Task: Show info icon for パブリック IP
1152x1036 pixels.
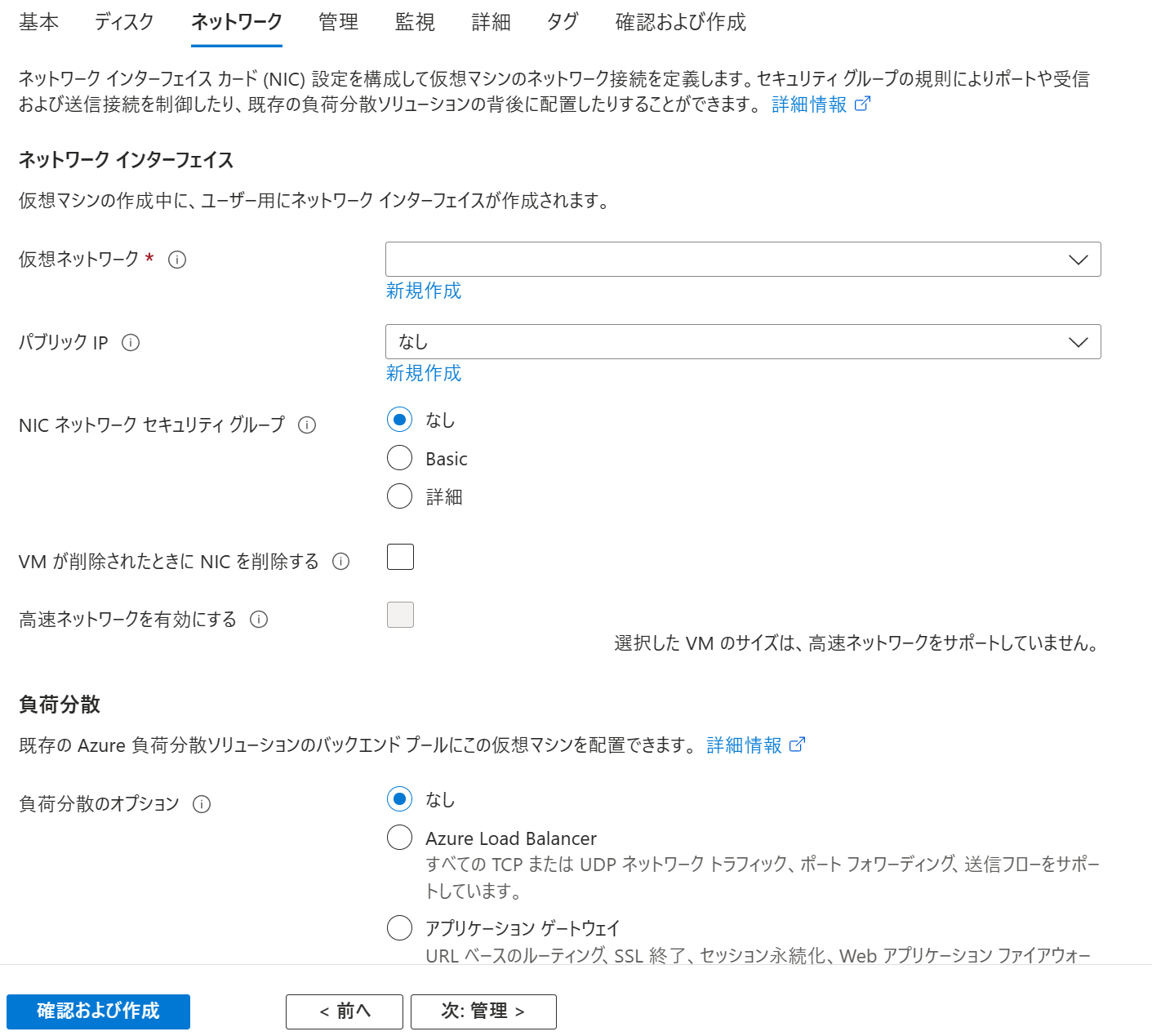Action: [131, 342]
